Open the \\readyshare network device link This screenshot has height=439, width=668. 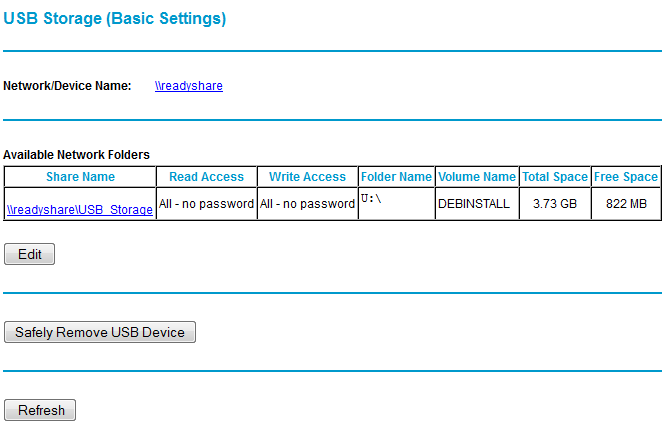(x=189, y=86)
